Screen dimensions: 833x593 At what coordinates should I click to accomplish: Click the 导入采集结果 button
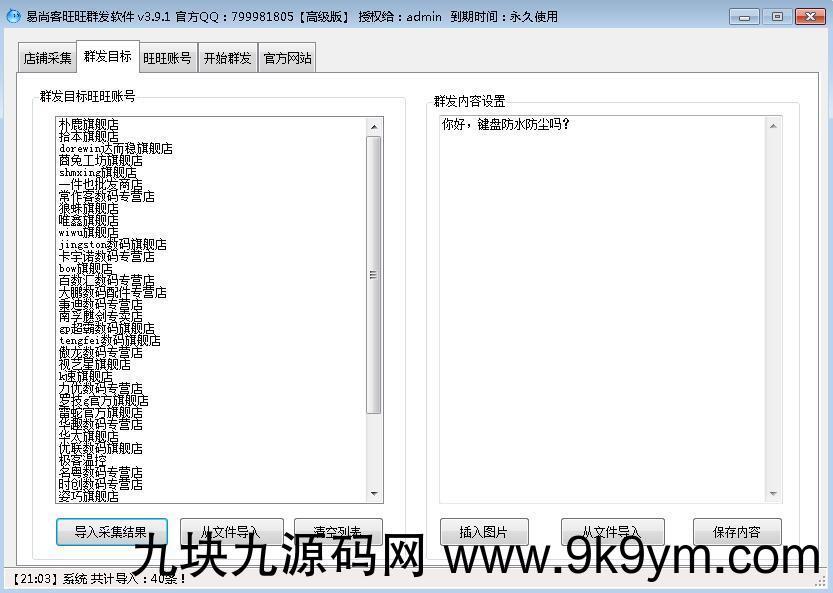[x=110, y=532]
